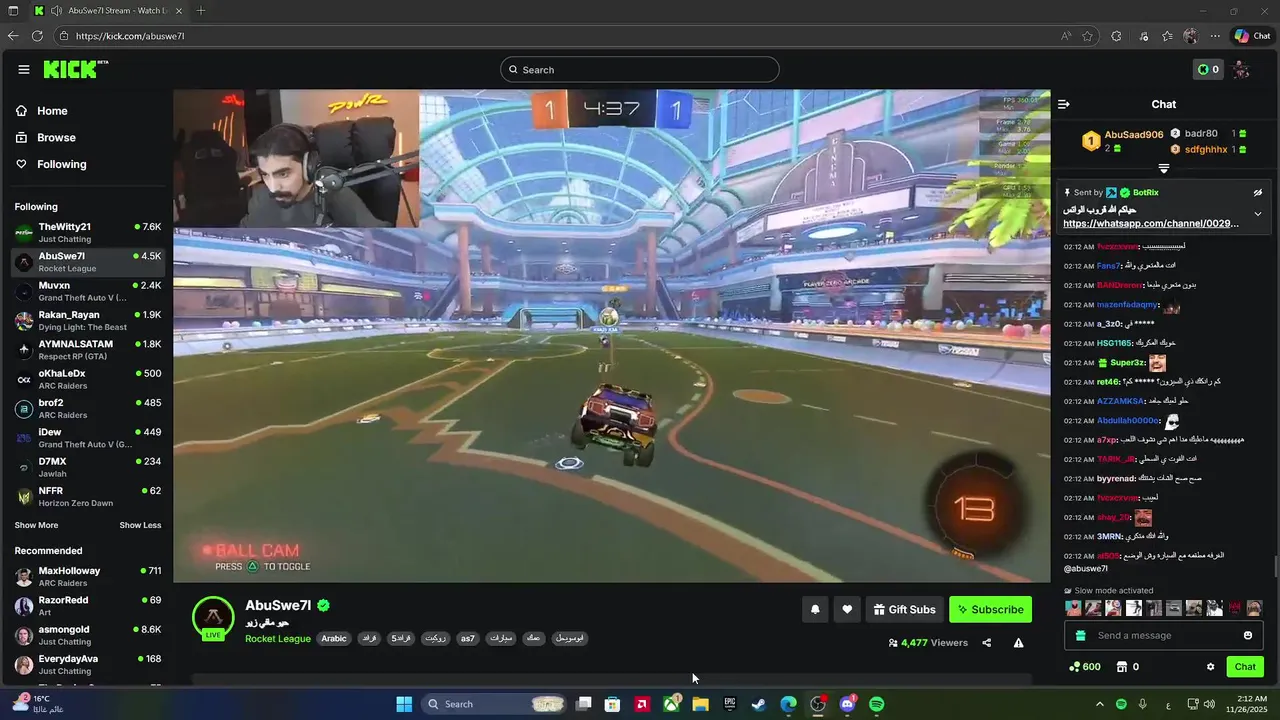
Task: Go to Kick home via logo
Action: click(x=74, y=69)
